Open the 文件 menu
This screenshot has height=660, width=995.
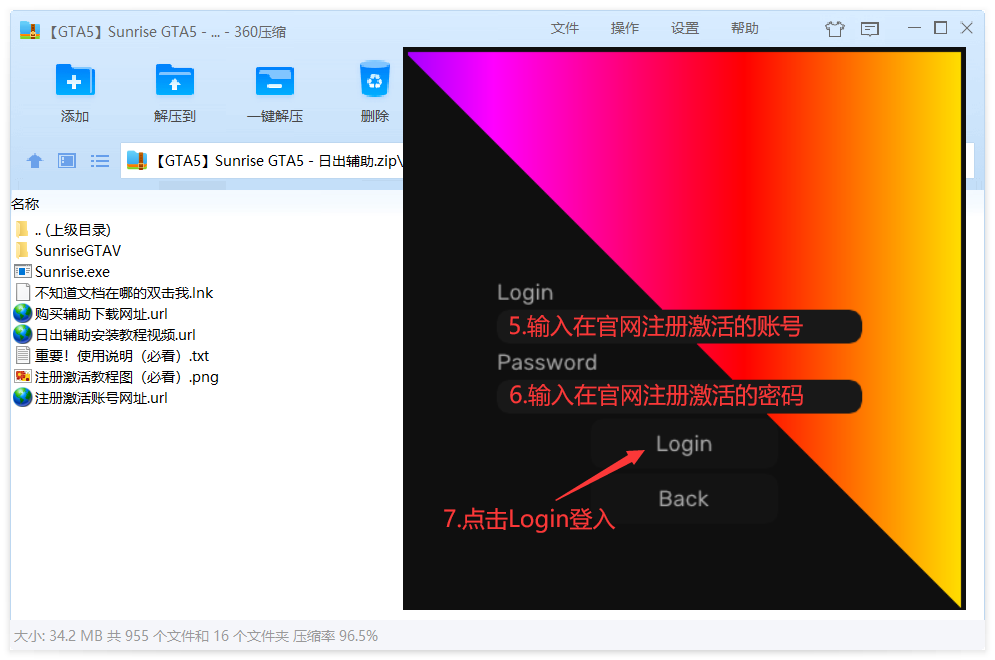point(565,28)
